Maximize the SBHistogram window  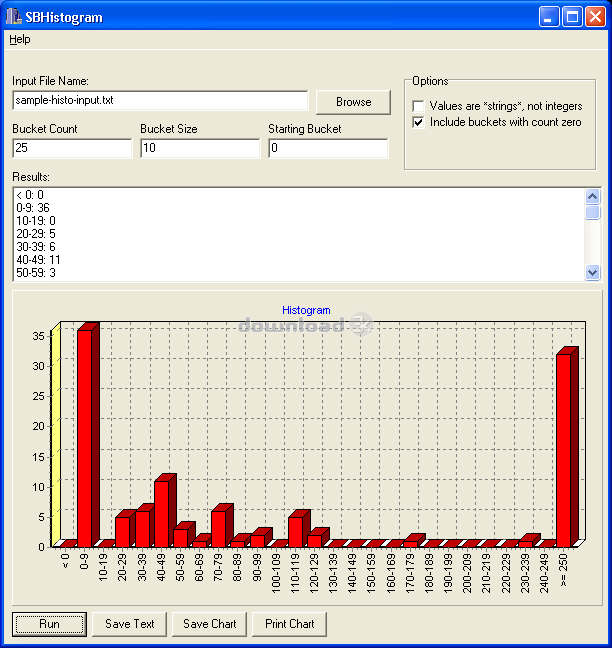pyautogui.click(x=572, y=17)
